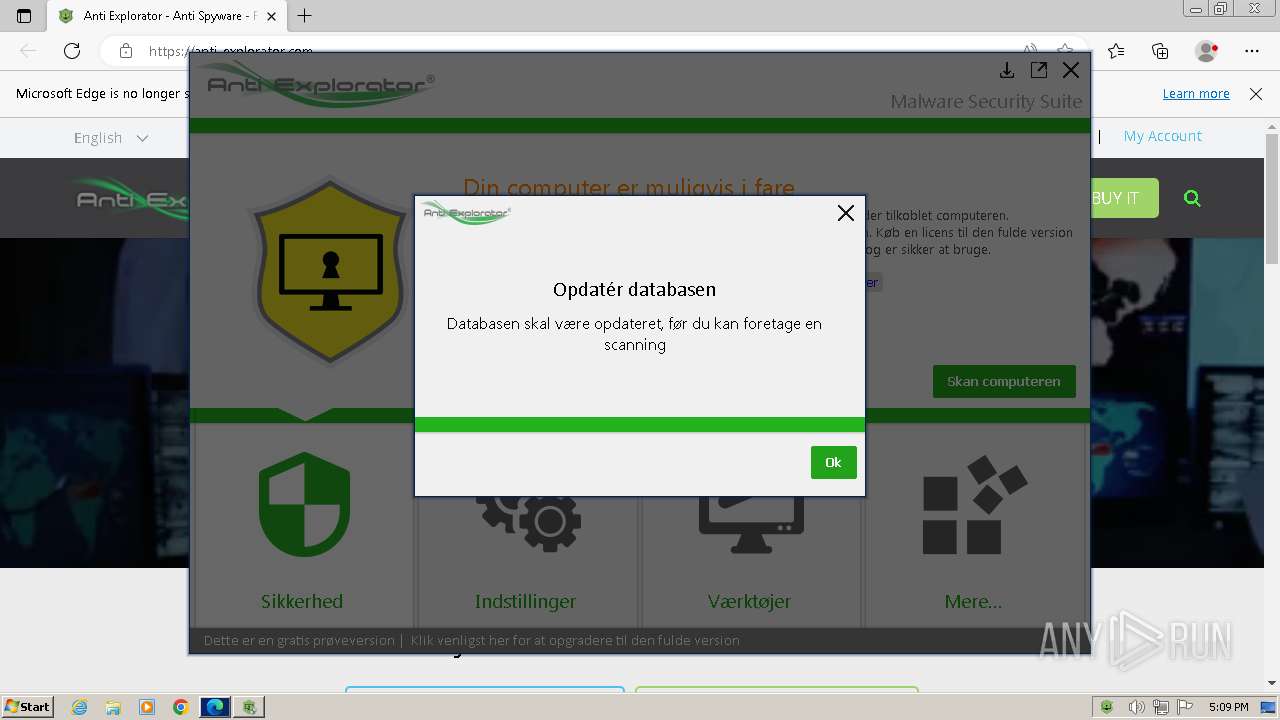
Task: Select the Anti Explorator browser tab
Action: pos(167,16)
